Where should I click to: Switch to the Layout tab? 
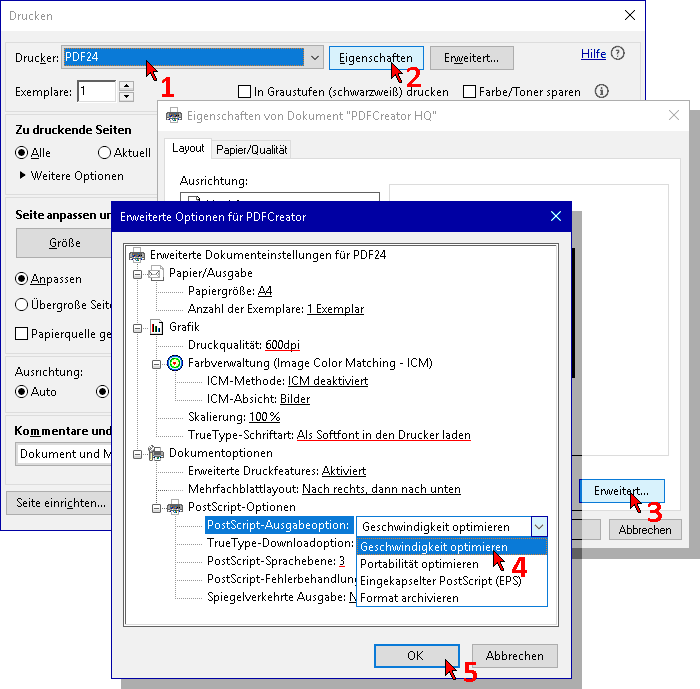point(188,148)
